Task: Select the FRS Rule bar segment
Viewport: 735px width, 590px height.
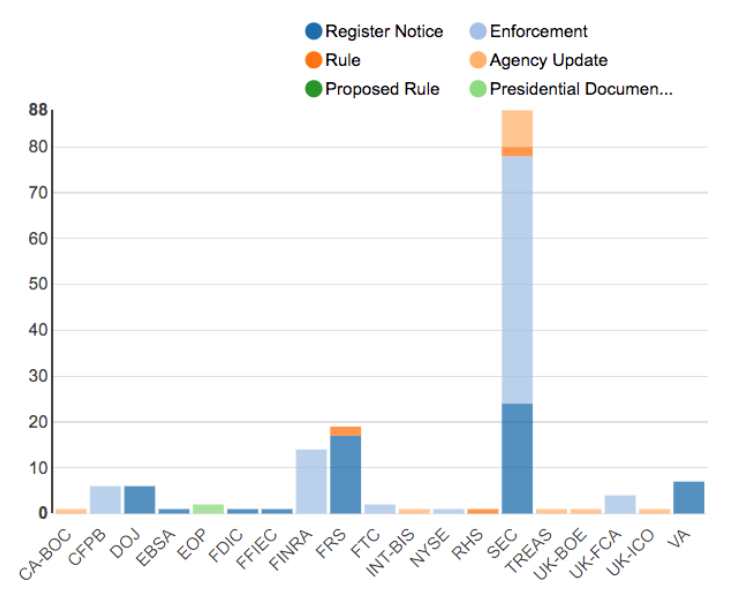Action: point(345,431)
